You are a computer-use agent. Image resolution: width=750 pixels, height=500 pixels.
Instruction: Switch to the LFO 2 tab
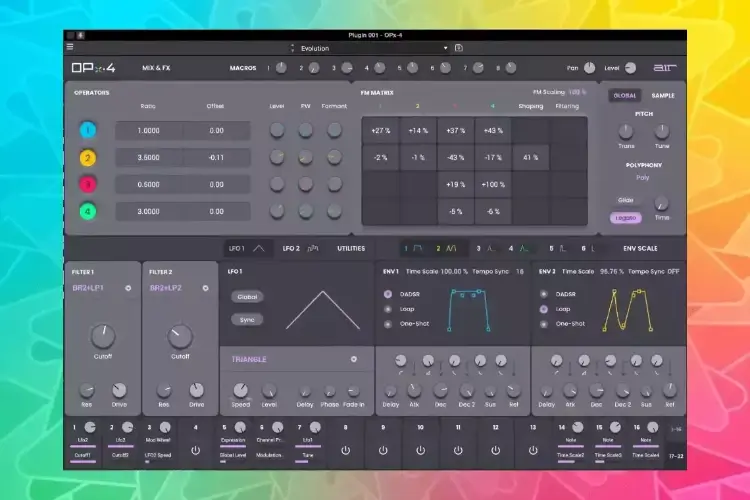(300, 248)
